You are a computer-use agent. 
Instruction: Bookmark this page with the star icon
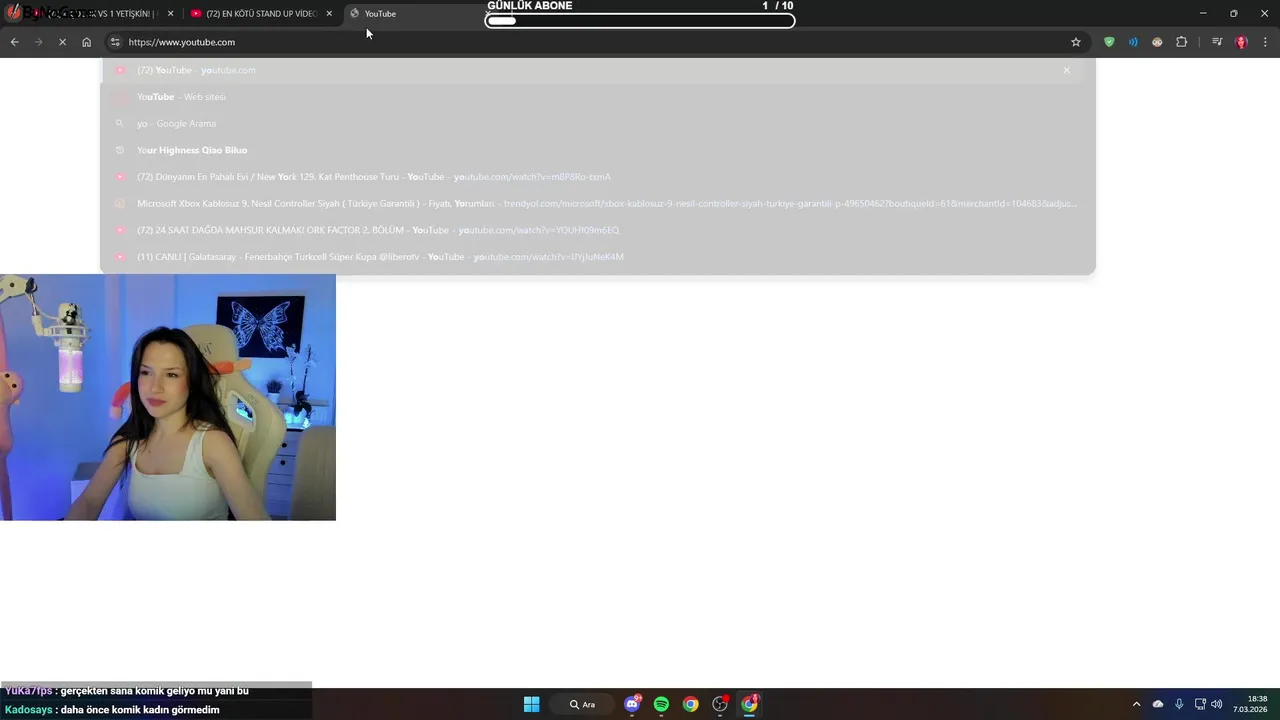[1076, 42]
